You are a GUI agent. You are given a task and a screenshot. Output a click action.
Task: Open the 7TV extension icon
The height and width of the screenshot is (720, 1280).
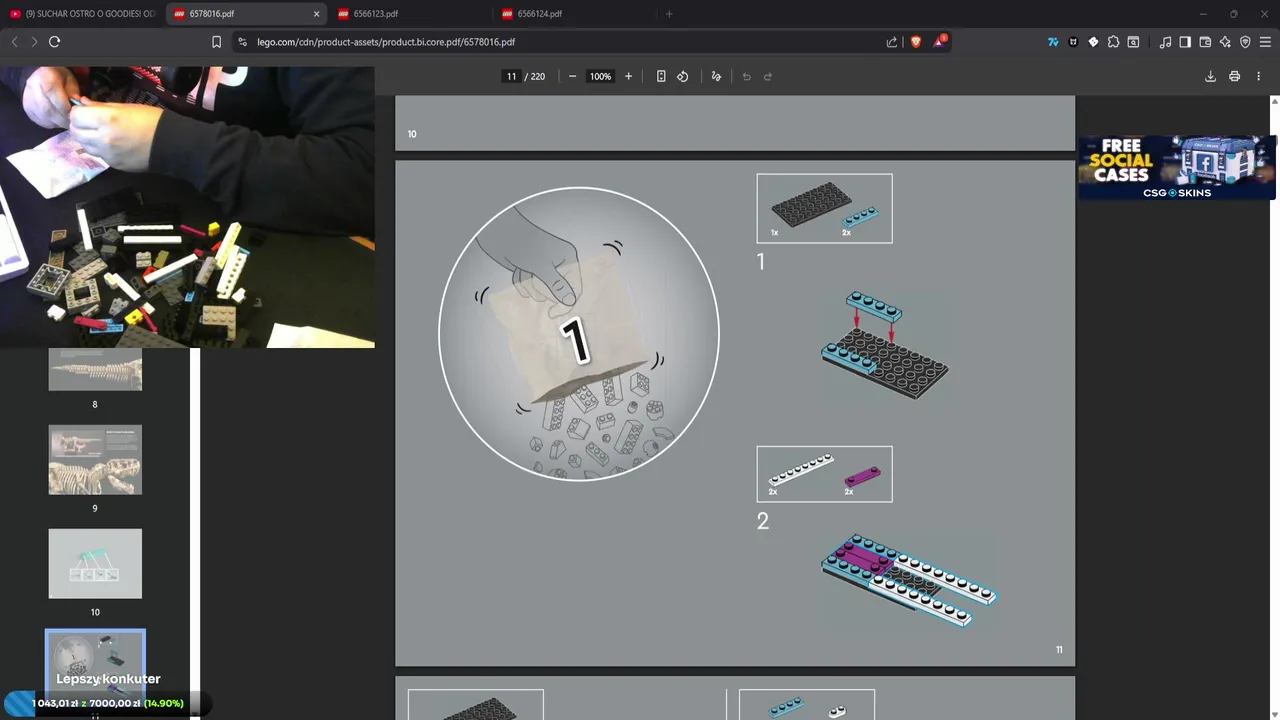[1053, 42]
